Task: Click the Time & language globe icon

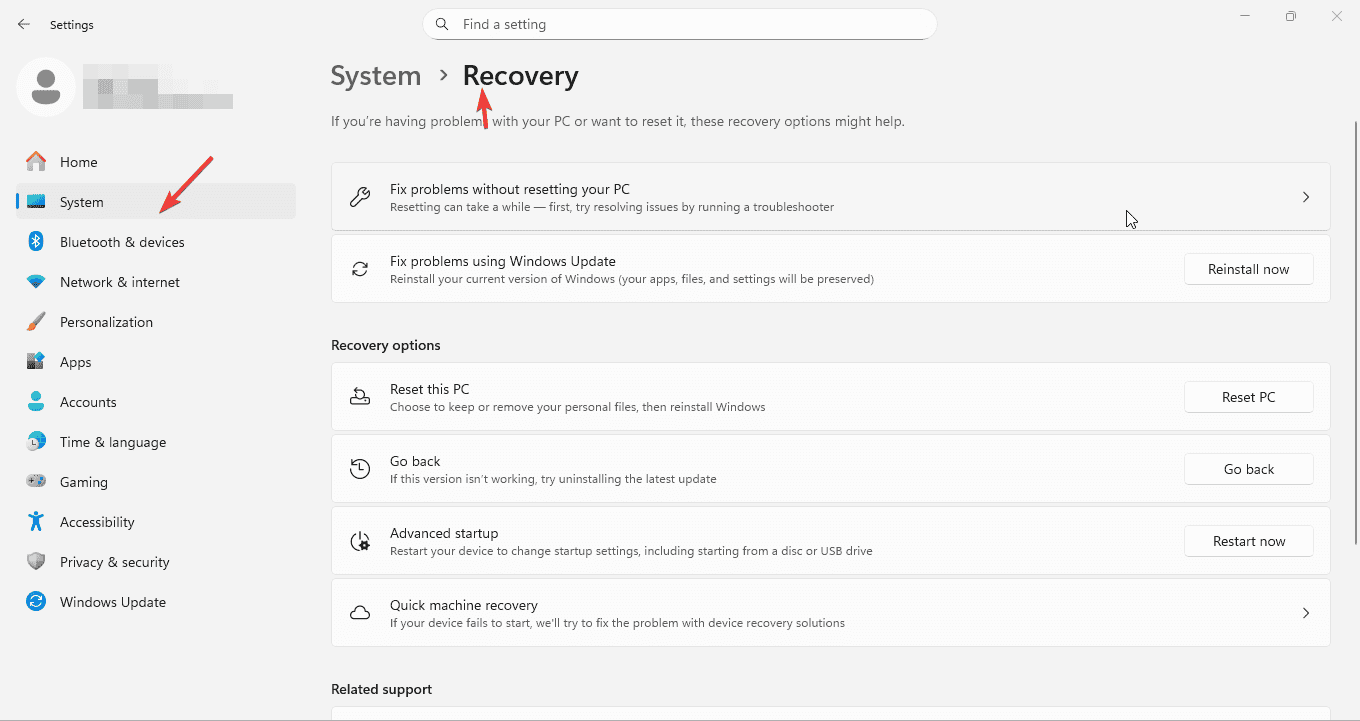Action: (x=36, y=442)
